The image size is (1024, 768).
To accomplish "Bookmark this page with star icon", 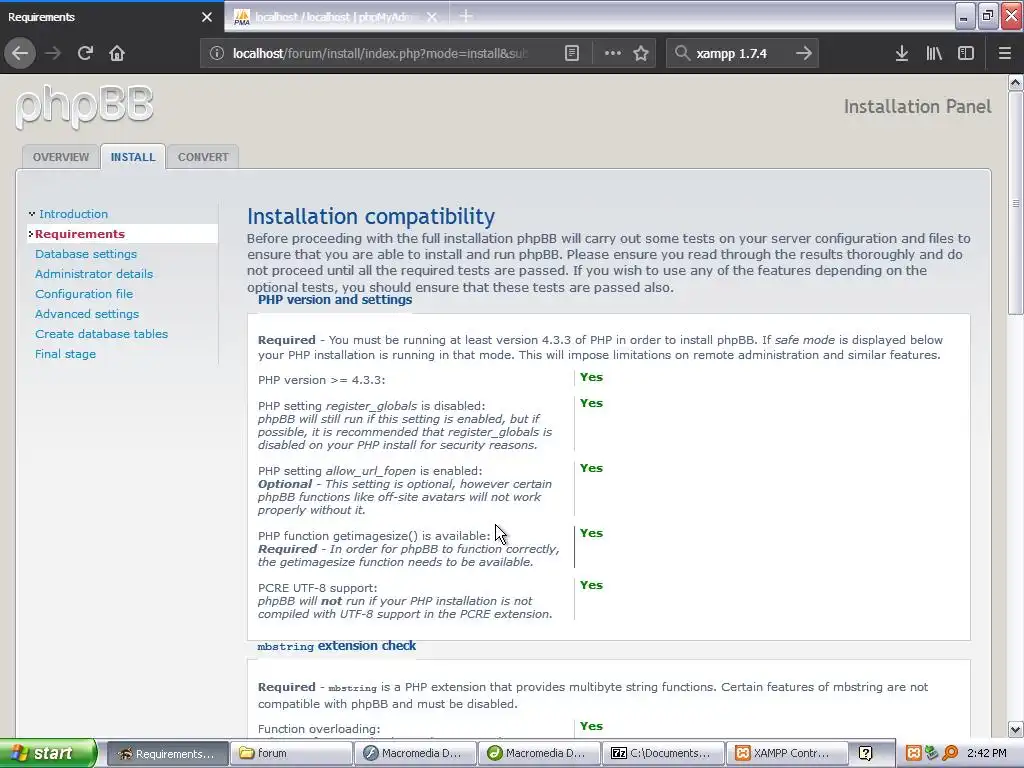I will click(641, 53).
